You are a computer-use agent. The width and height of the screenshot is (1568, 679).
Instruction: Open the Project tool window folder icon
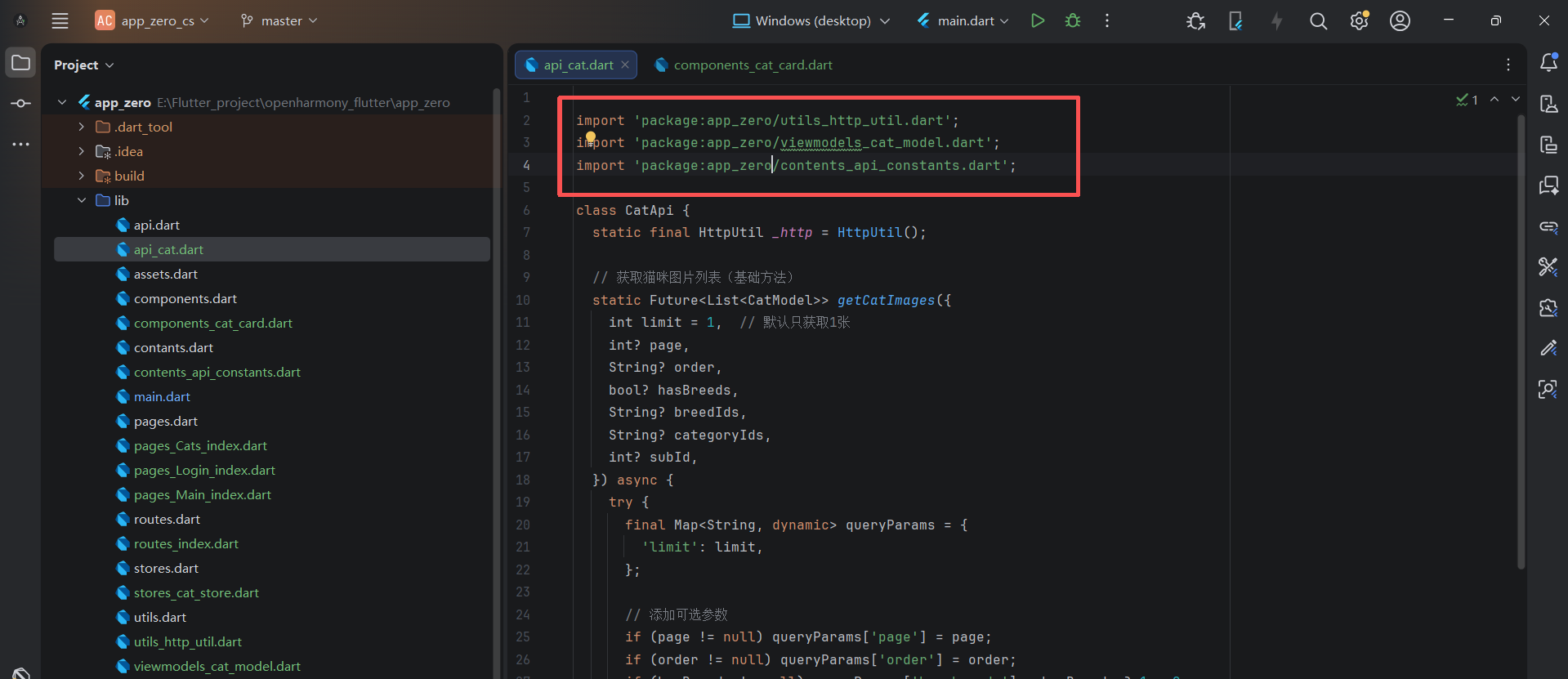[20, 63]
